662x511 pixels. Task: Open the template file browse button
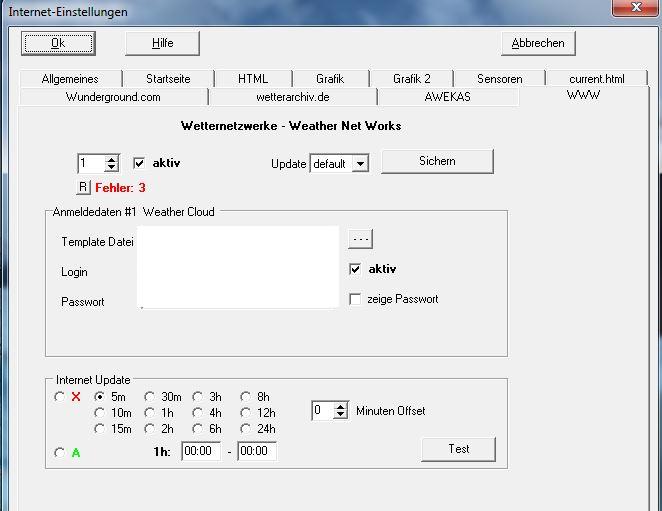click(x=361, y=238)
